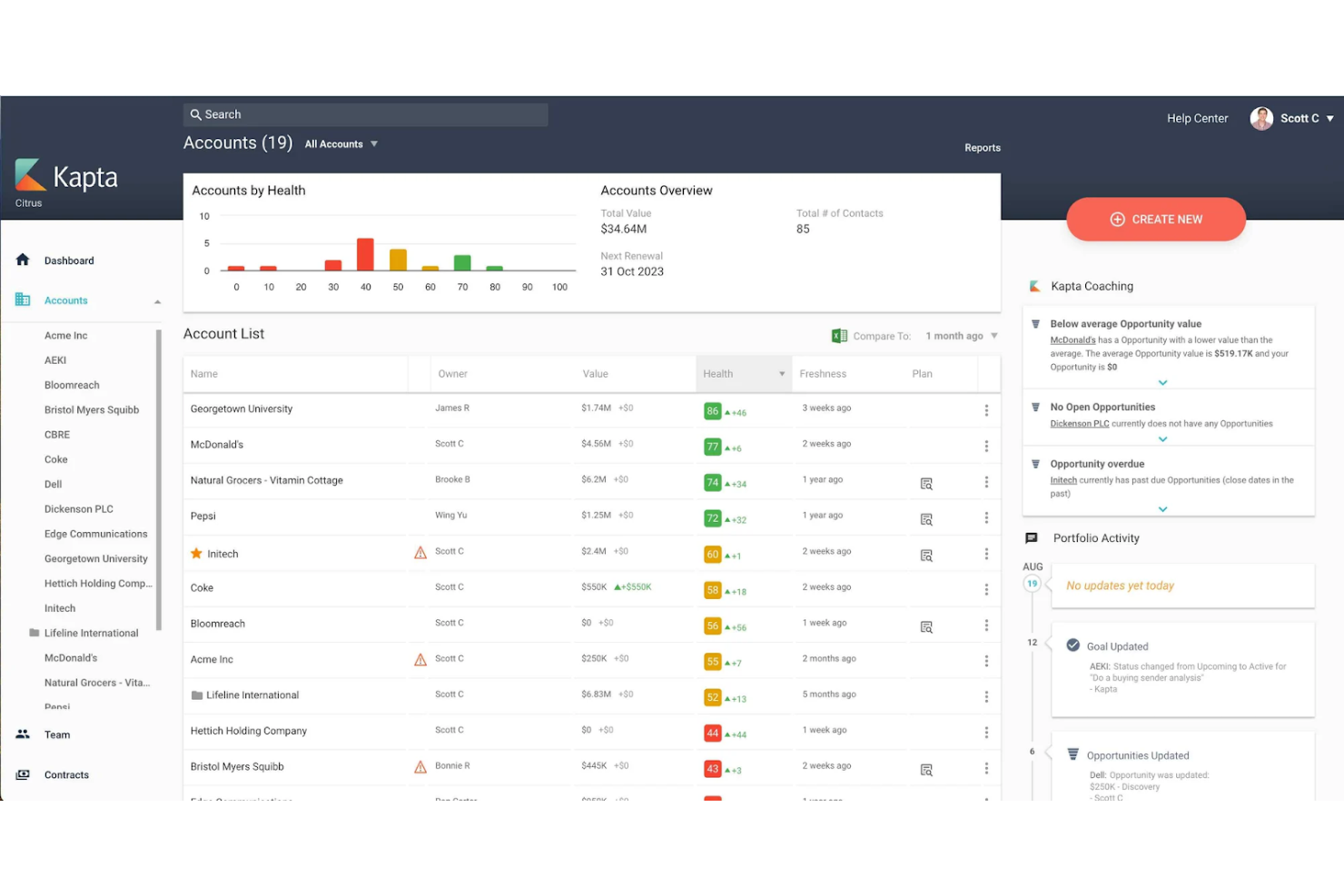Click the Accounts building icon in sidebar
1344x896 pixels.
pos(23,300)
